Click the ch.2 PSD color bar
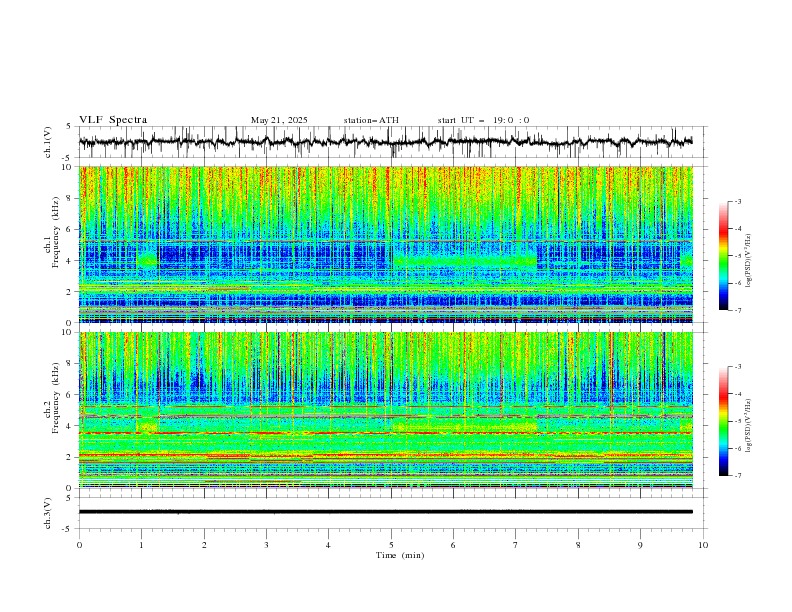The image size is (792, 612). (723, 421)
